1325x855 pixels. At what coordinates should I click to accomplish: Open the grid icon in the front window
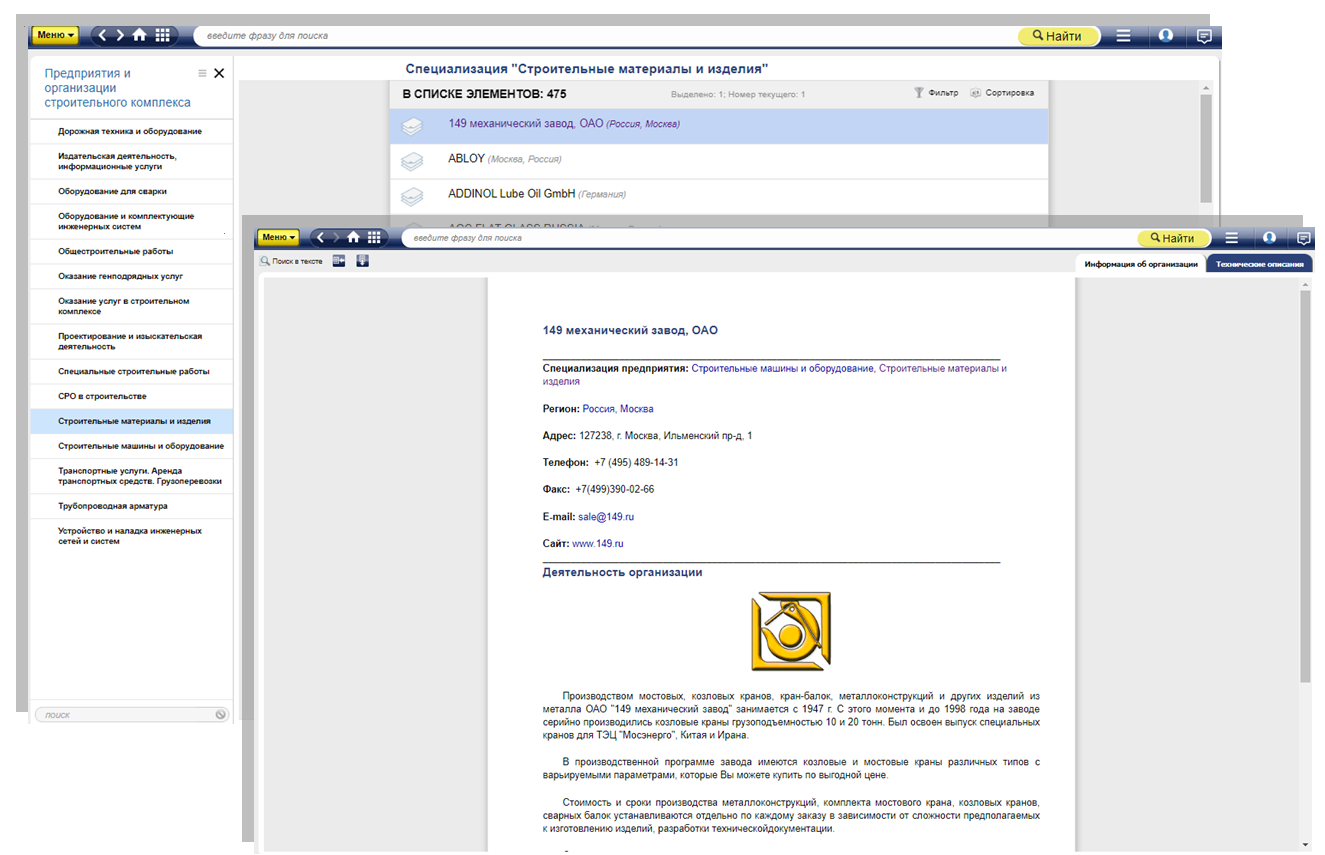click(x=374, y=238)
